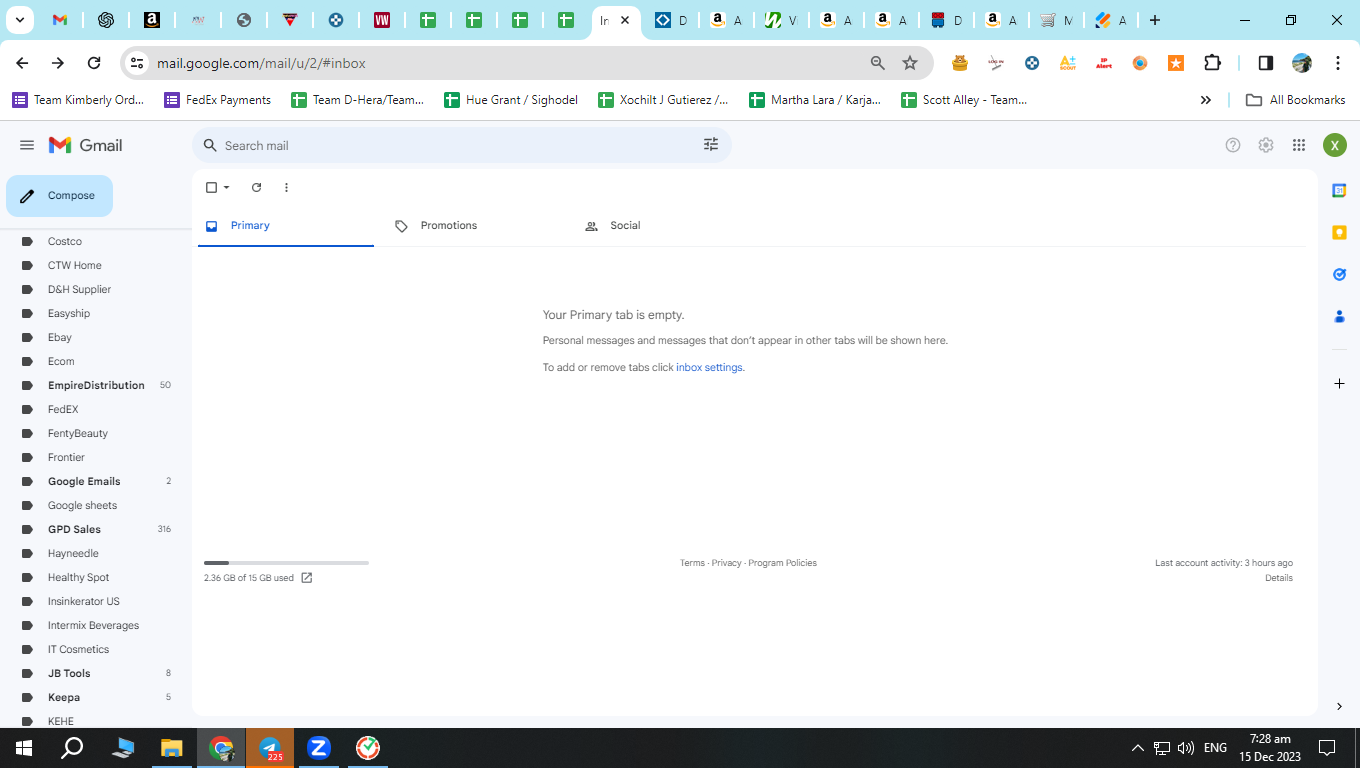
Task: Toggle the Chrome side panel button
Action: [x=1265, y=63]
